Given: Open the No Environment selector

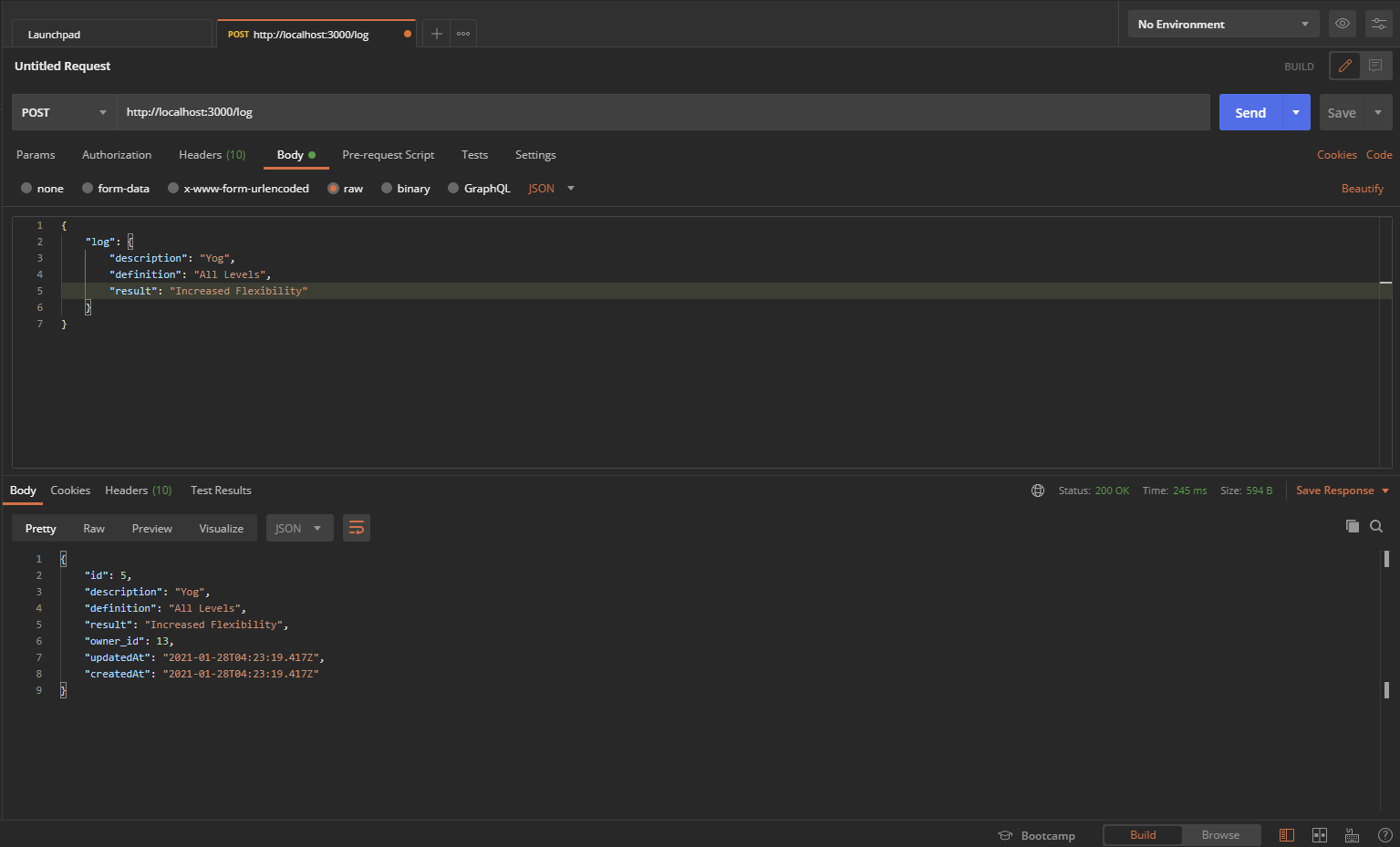Looking at the screenshot, I should point(1223,24).
